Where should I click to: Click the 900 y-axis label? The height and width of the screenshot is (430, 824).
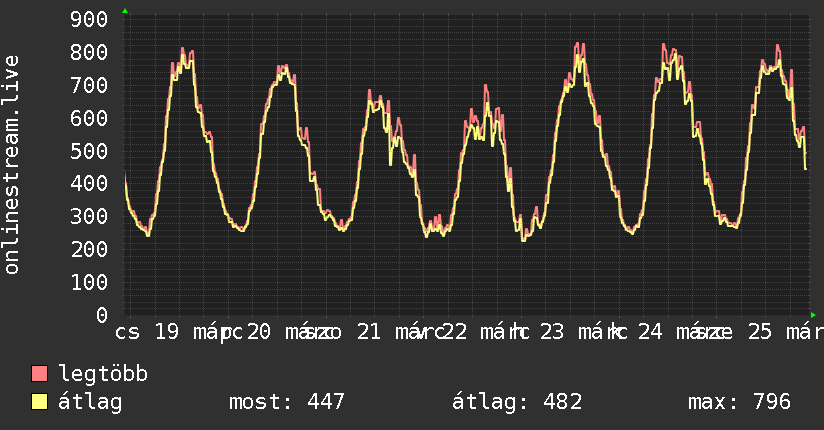(89, 19)
